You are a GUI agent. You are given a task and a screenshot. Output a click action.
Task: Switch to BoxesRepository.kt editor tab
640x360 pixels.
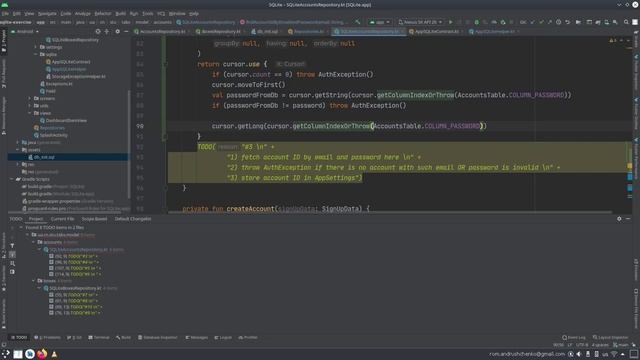coord(220,31)
